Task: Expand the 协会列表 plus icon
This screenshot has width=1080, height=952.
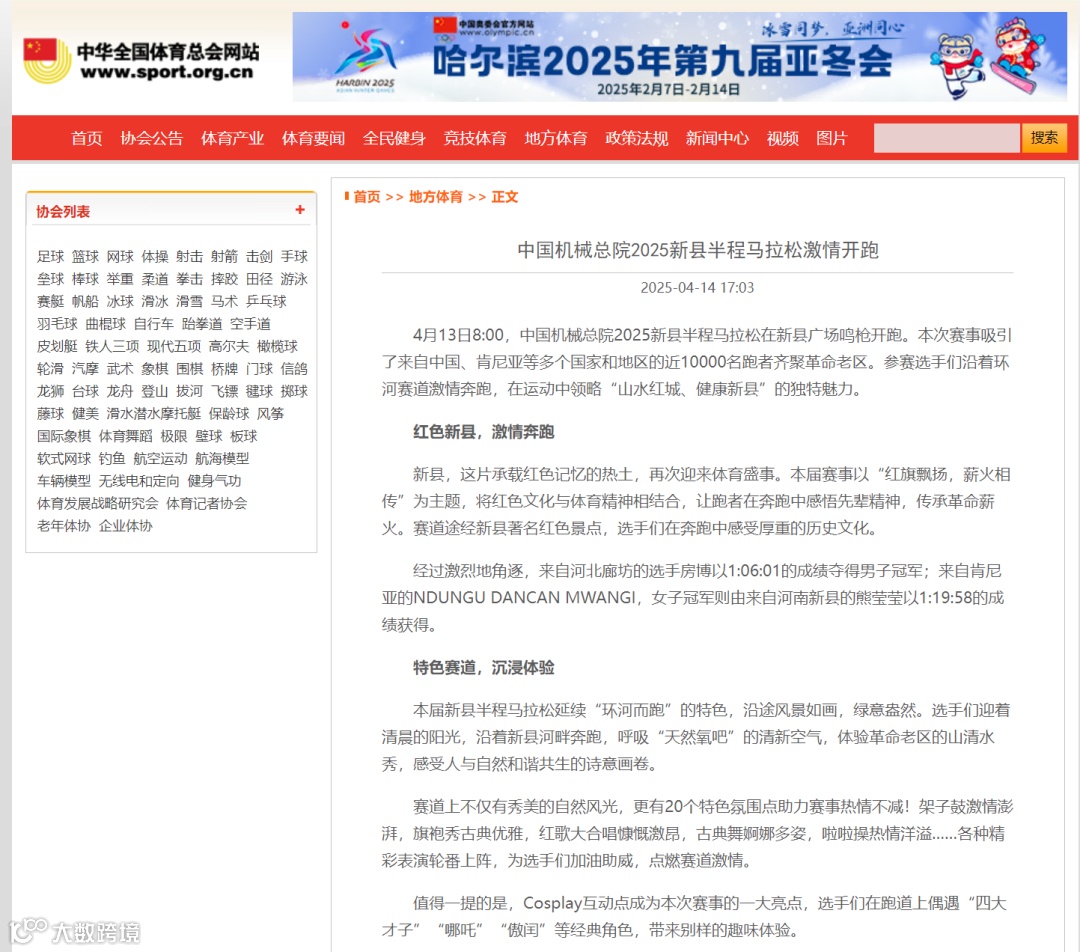Action: [300, 209]
